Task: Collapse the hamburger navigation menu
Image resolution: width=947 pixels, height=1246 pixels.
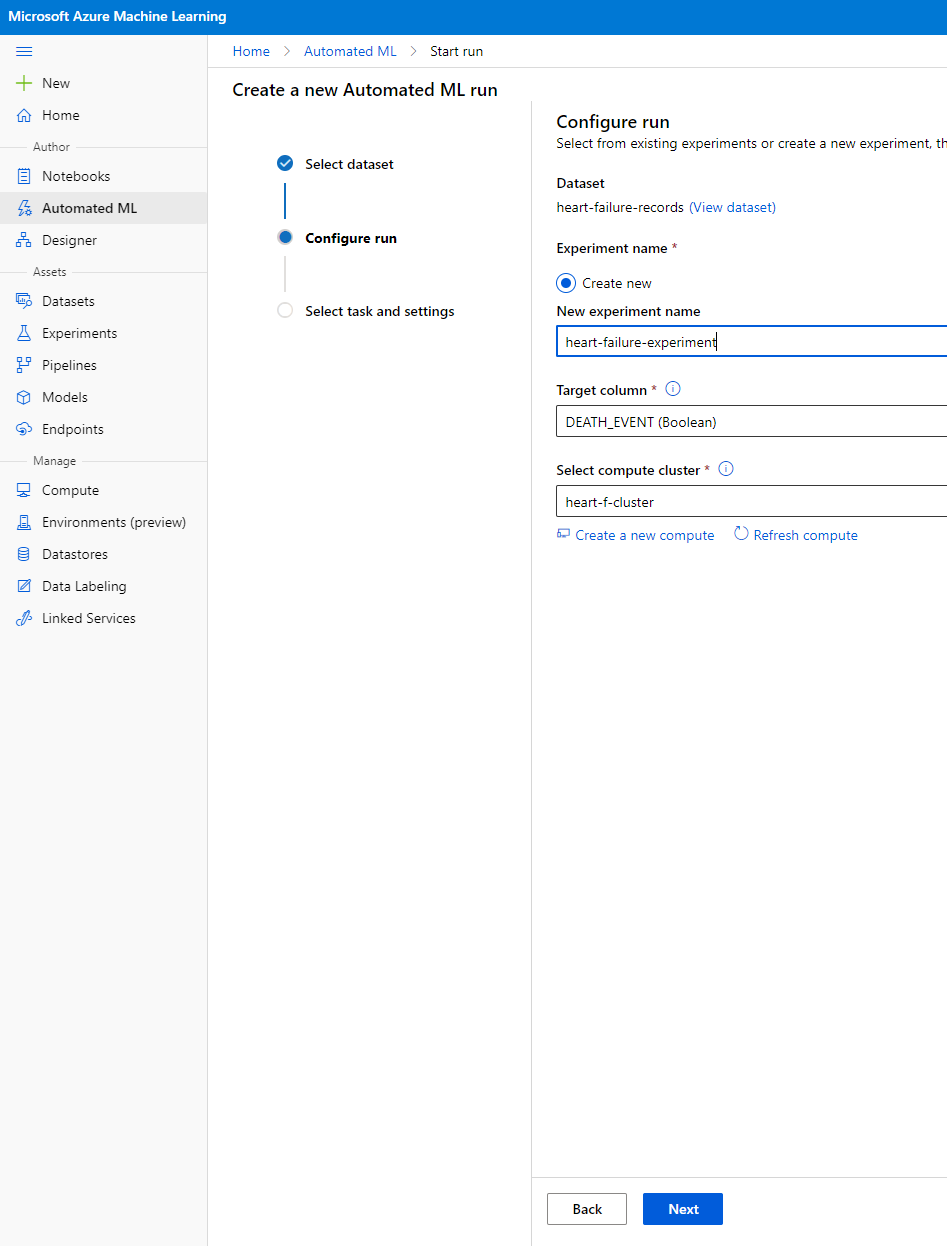Action: click(x=24, y=51)
